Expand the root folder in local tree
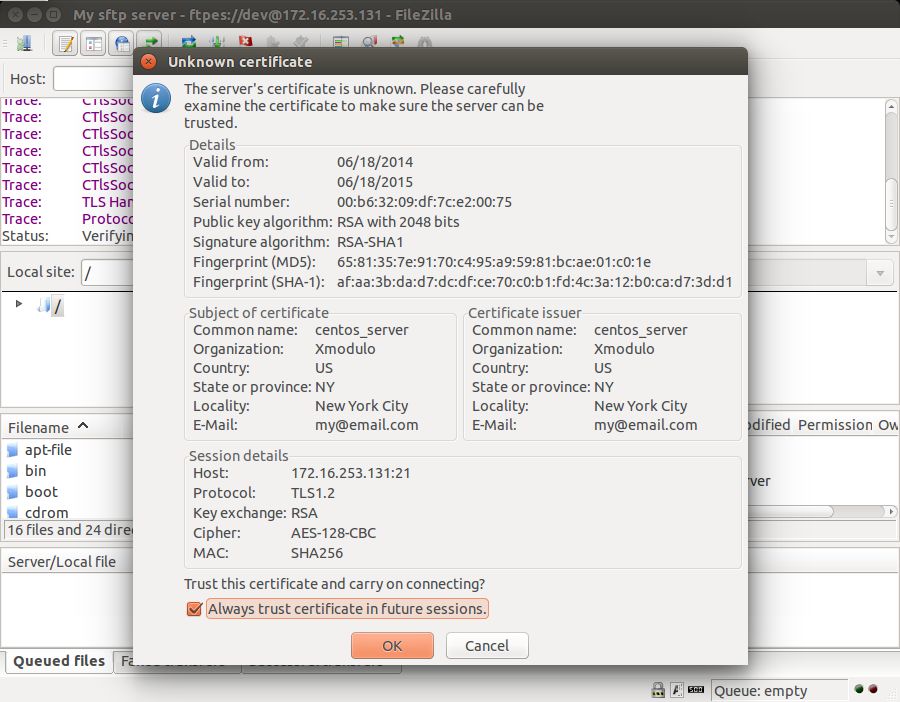The image size is (900, 702). tap(19, 304)
